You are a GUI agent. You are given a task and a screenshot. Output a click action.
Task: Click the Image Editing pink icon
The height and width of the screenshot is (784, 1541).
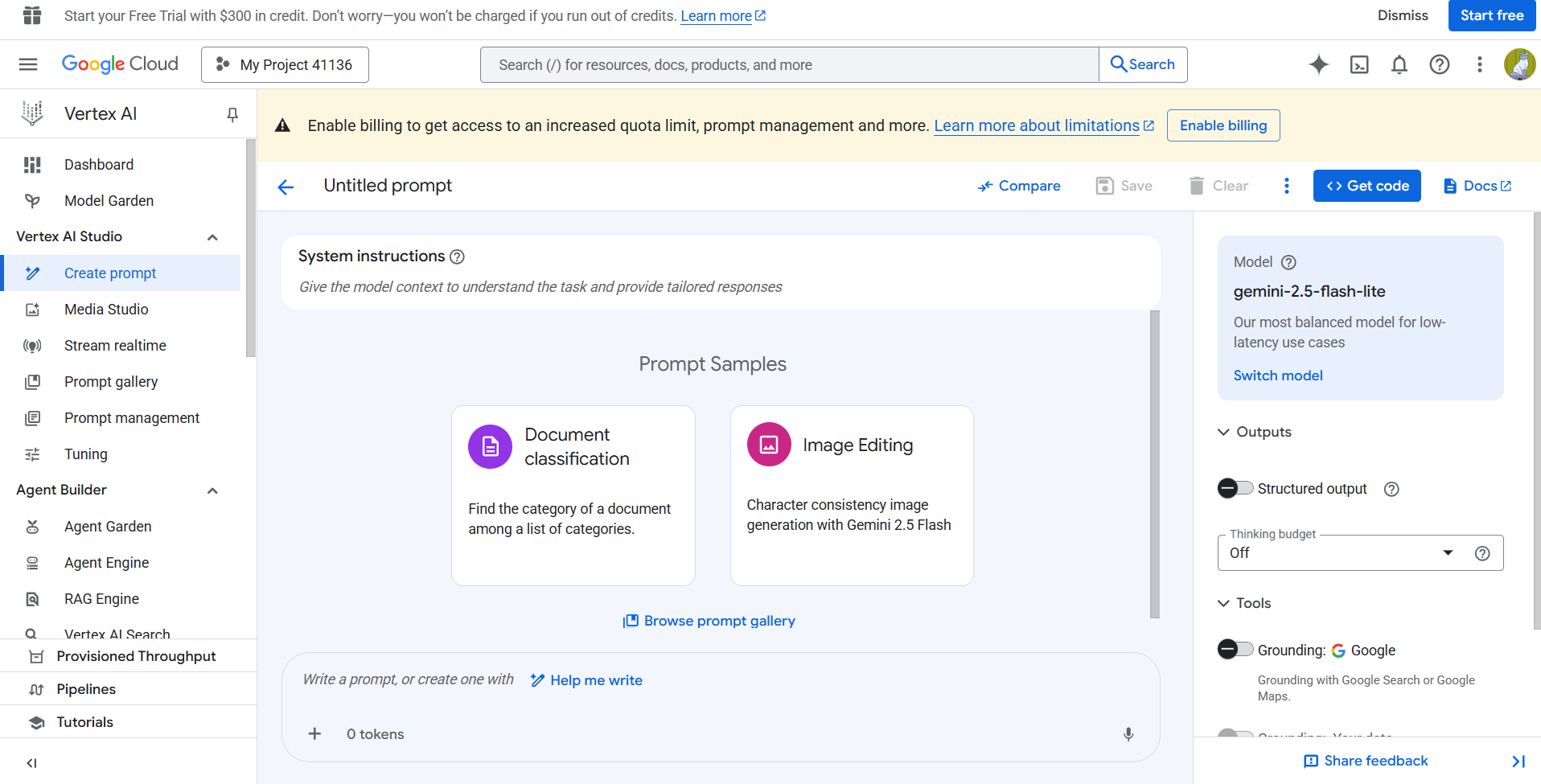[x=769, y=444]
